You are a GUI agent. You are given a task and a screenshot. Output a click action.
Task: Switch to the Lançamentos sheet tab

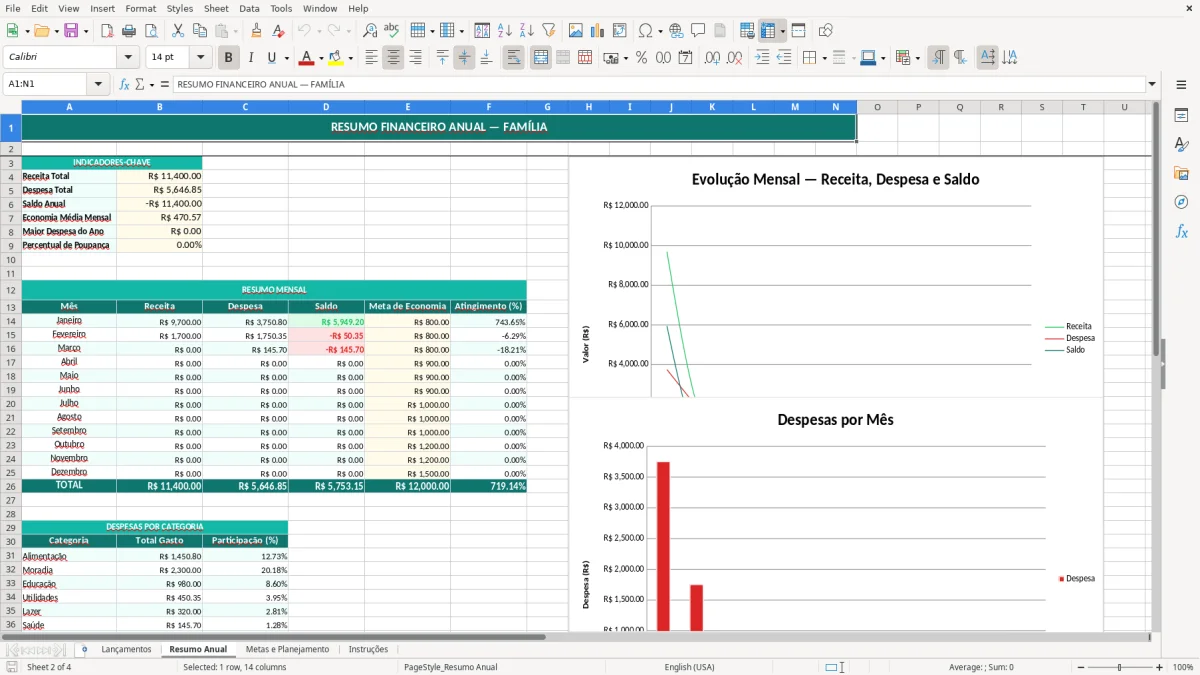click(126, 649)
